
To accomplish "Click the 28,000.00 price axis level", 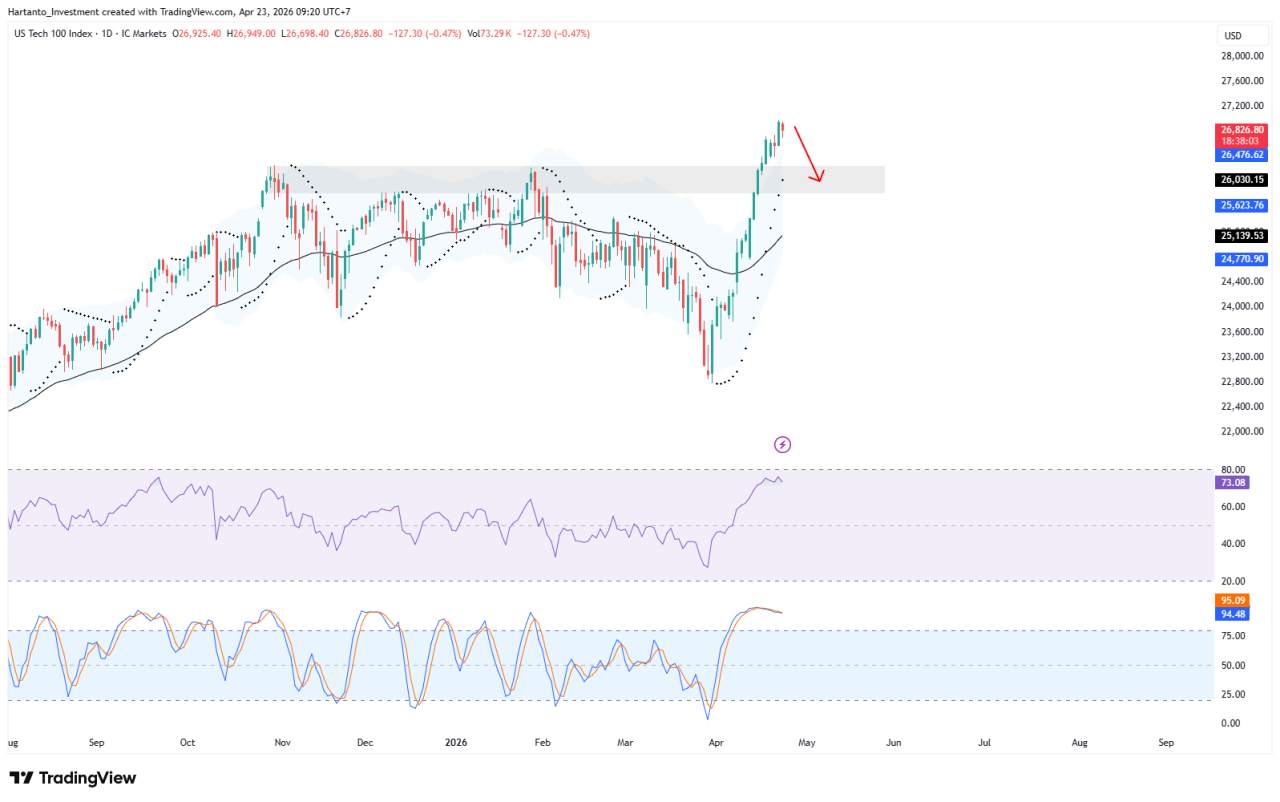I will tap(1242, 56).
